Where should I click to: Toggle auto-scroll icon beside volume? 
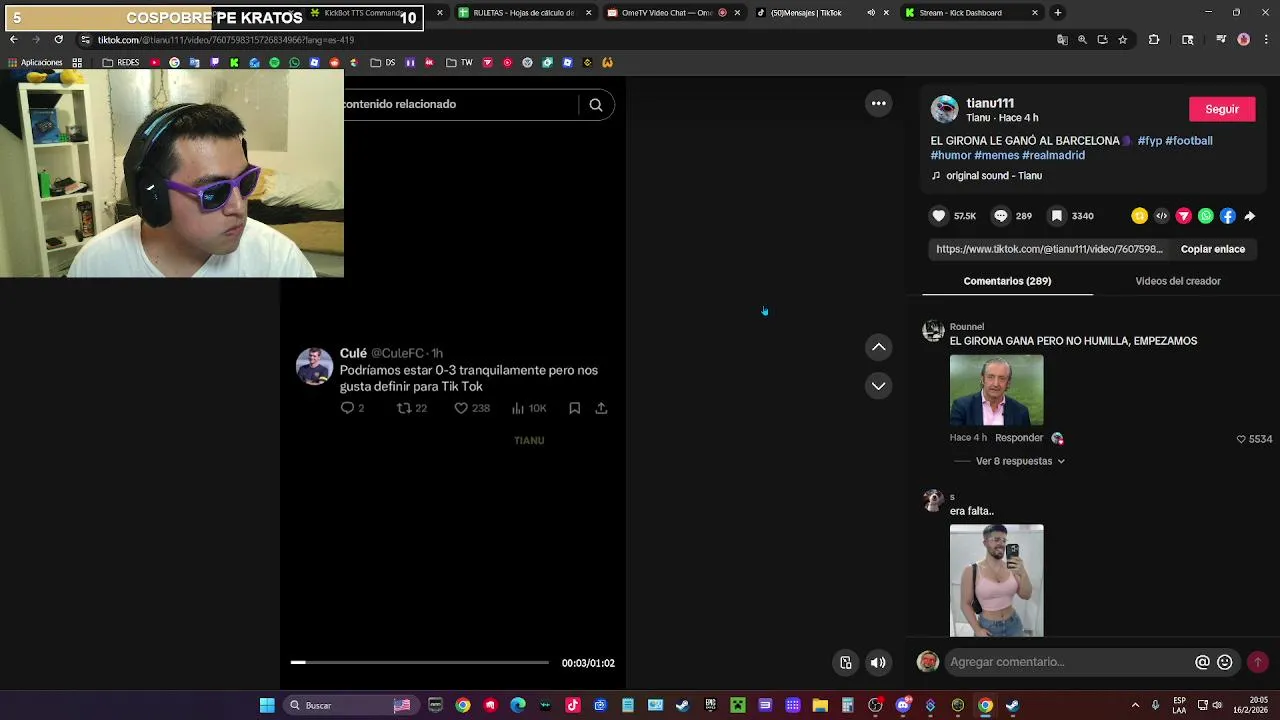[846, 662]
